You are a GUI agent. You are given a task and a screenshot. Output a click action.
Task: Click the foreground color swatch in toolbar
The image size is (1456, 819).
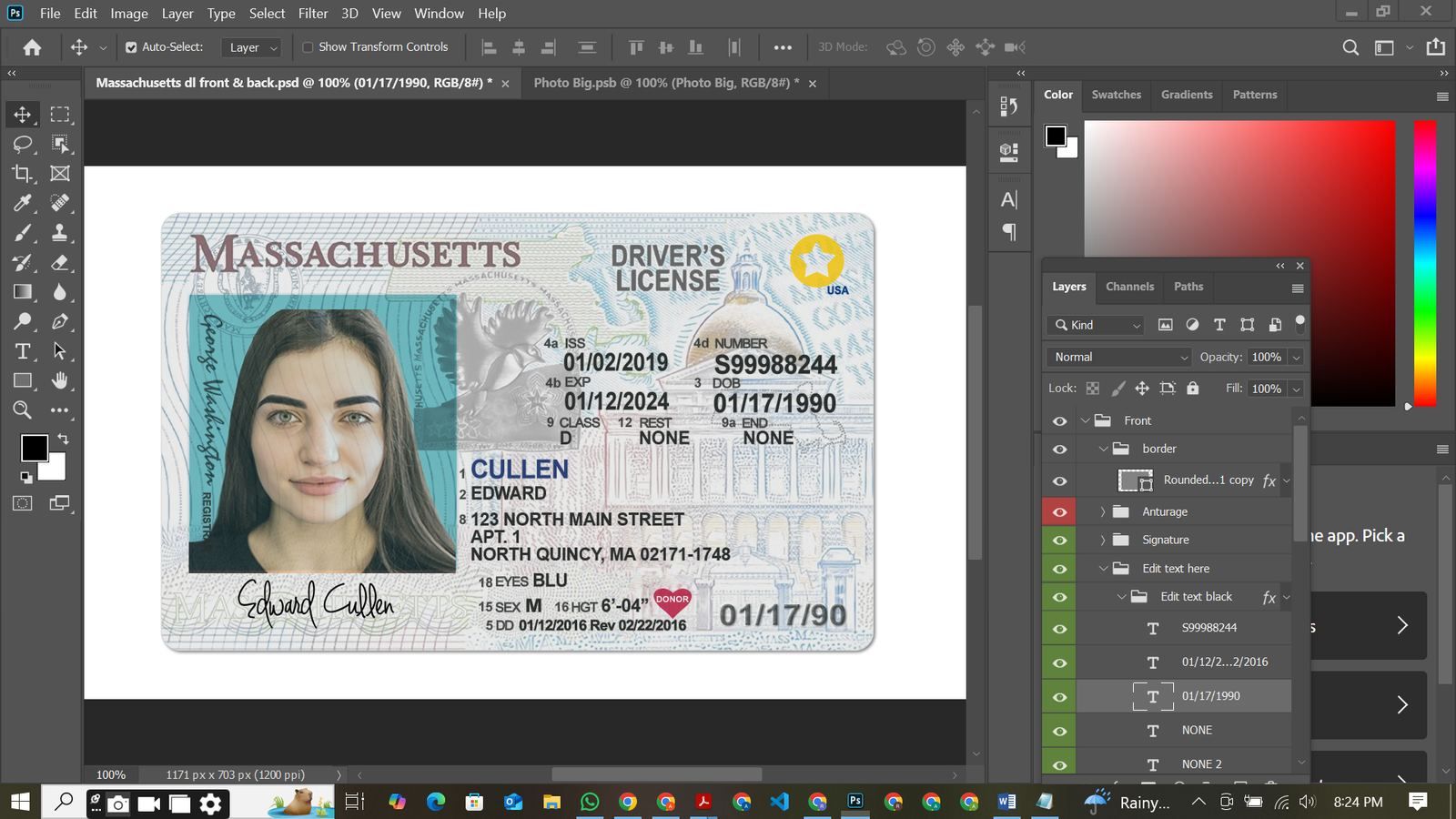click(35, 448)
